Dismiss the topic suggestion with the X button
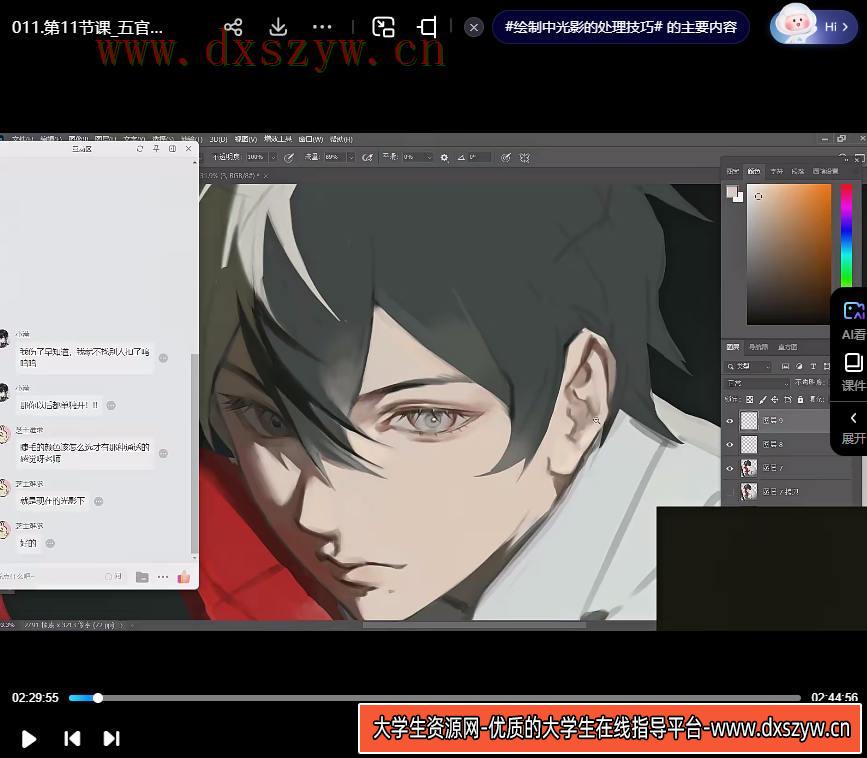Screen dimensions: 867x758 click(x=474, y=27)
